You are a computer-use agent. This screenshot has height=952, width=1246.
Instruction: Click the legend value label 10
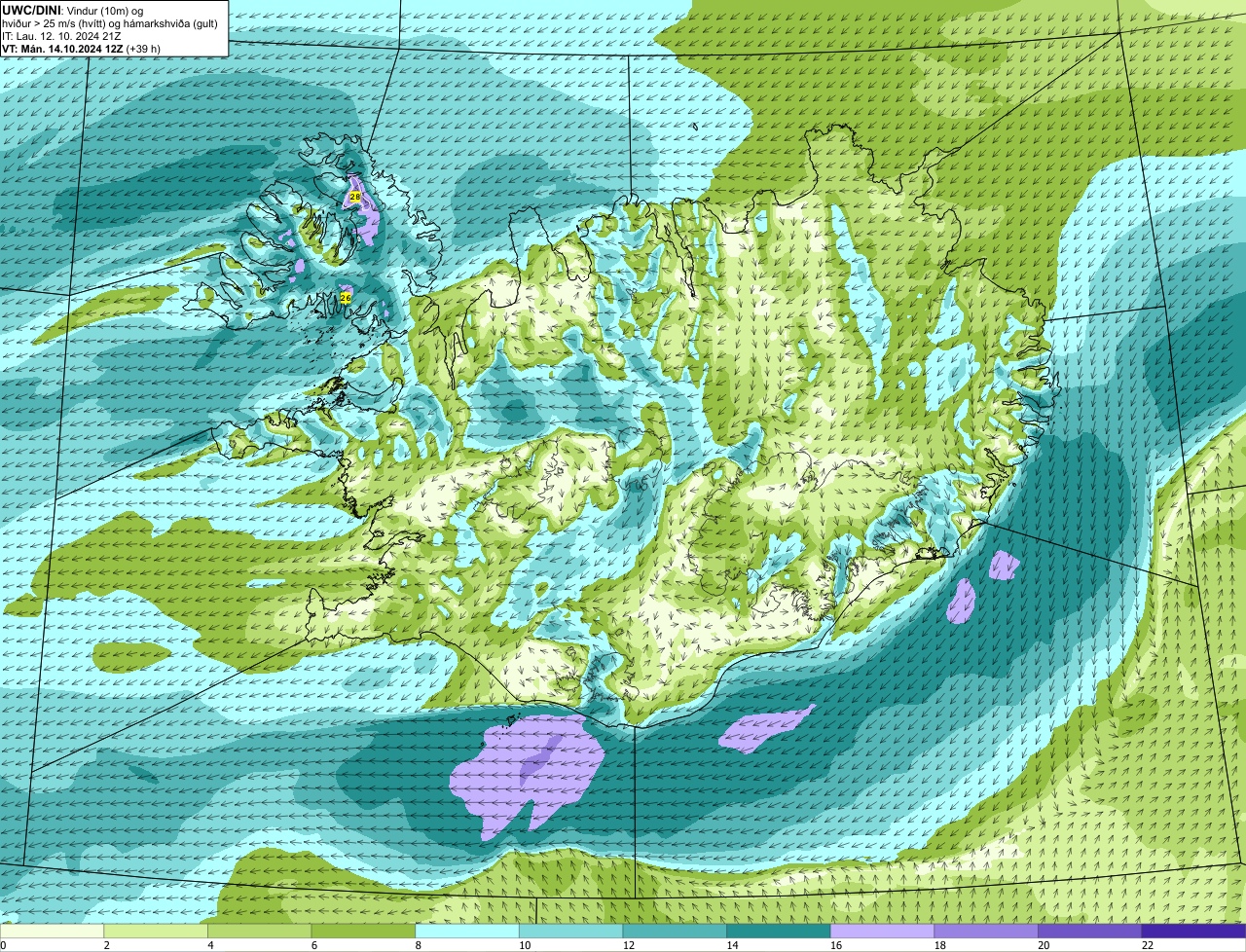coord(525,945)
